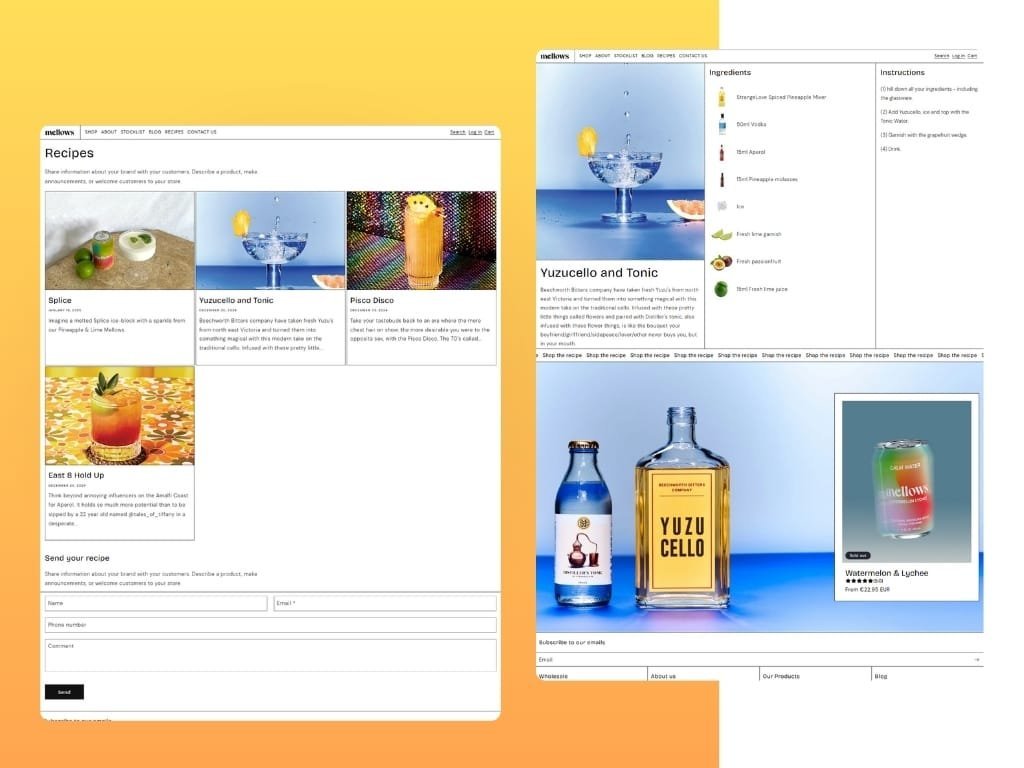Viewport: 1024px width, 768px height.
Task: Click the StrangeLove Spiced Pineapple Mixer bottle icon
Action: pos(722,97)
